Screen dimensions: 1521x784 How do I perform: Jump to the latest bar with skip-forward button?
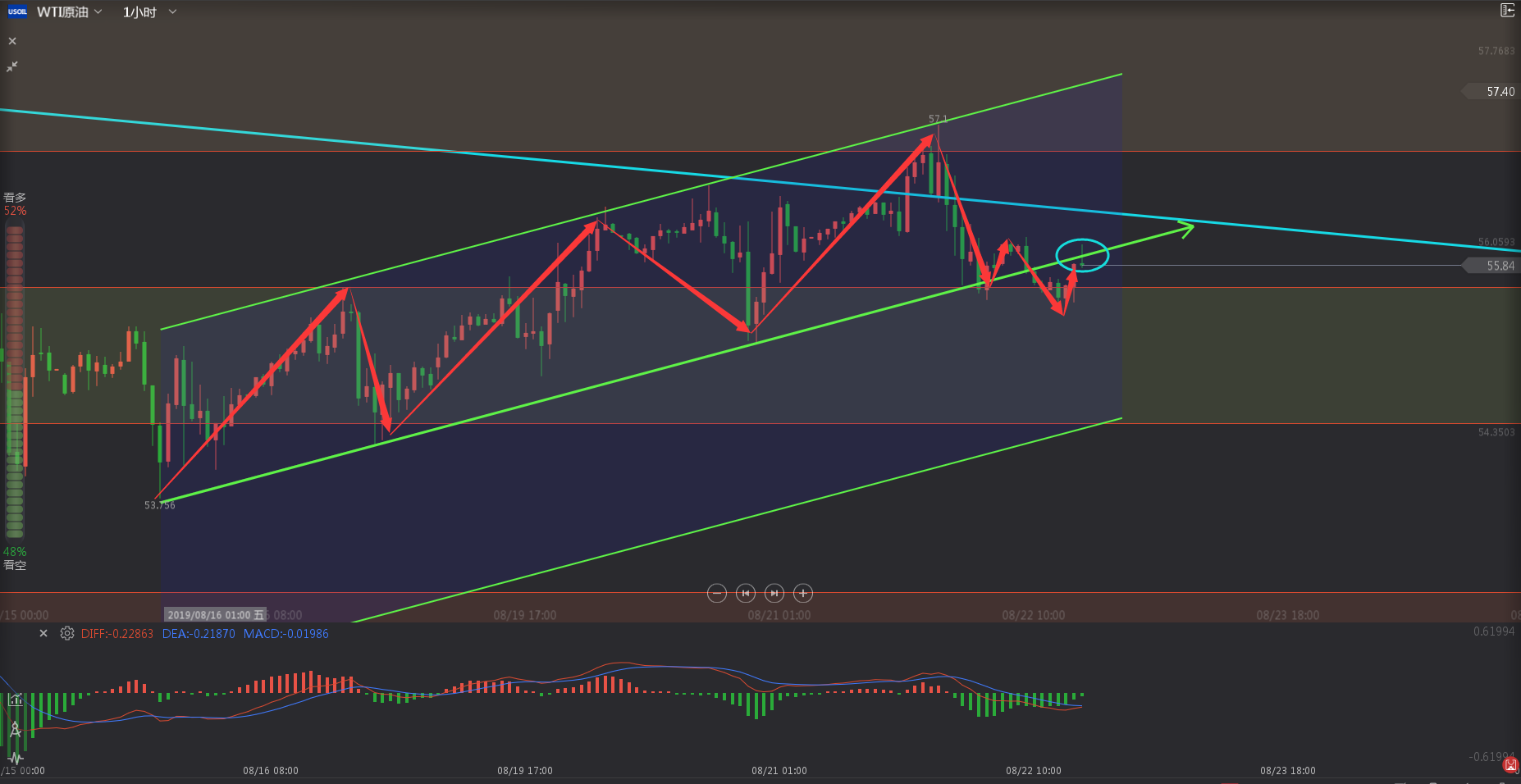tap(774, 593)
